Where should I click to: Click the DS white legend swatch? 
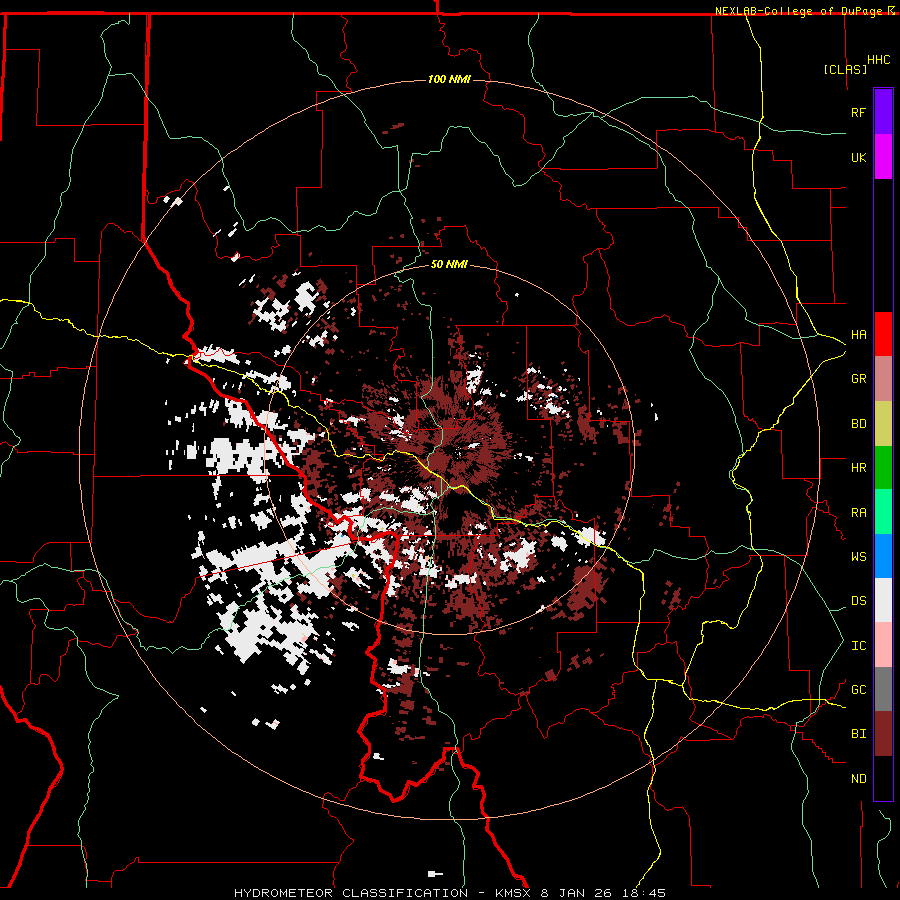pos(883,600)
